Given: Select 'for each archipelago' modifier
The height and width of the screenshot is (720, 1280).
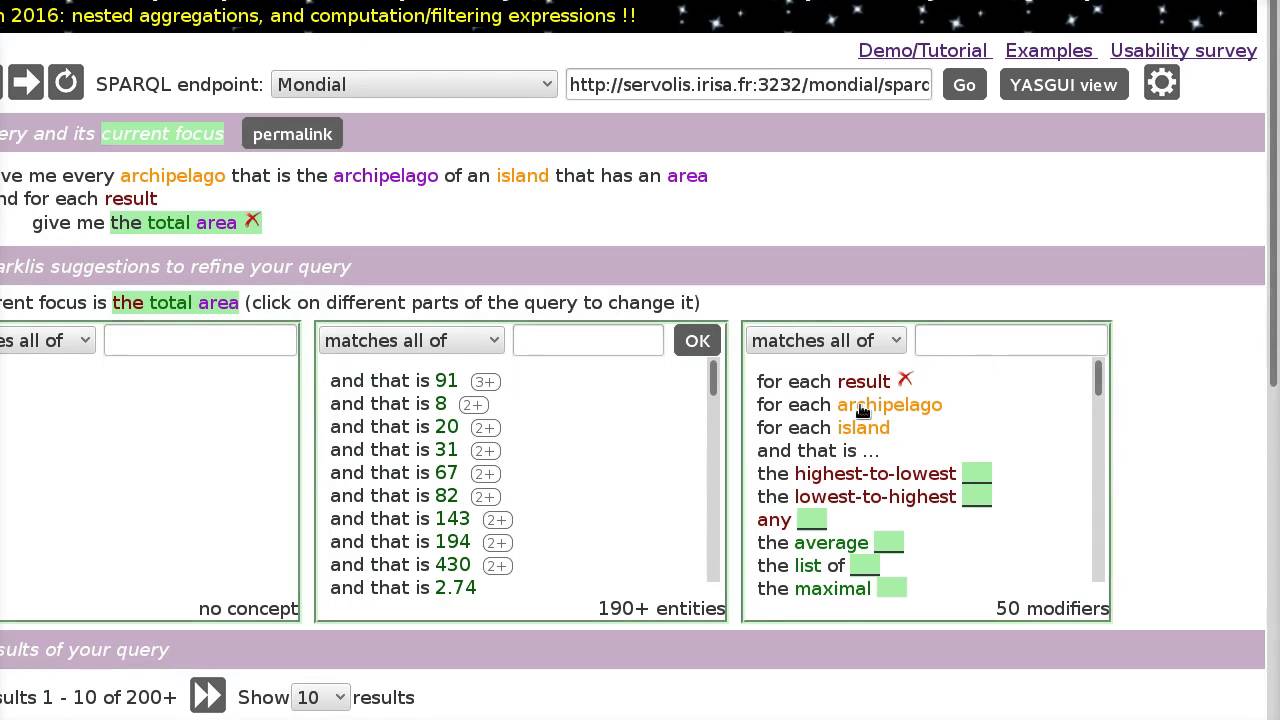Looking at the screenshot, I should pos(849,404).
